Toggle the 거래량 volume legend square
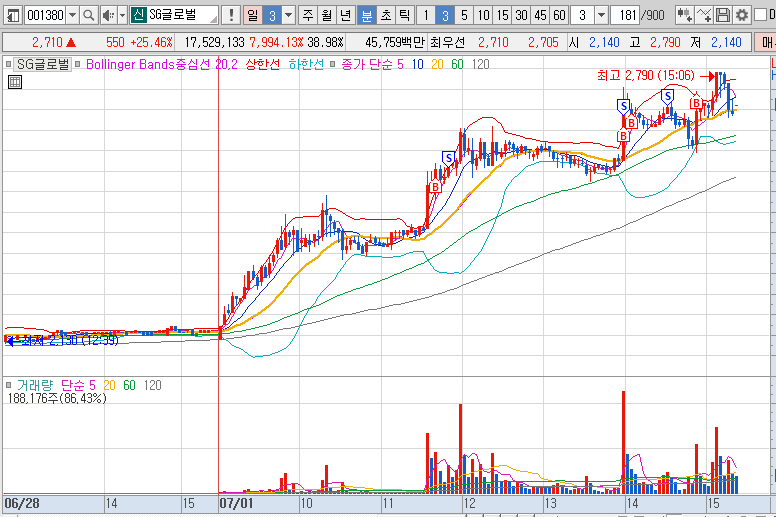The image size is (776, 517). click(8, 385)
